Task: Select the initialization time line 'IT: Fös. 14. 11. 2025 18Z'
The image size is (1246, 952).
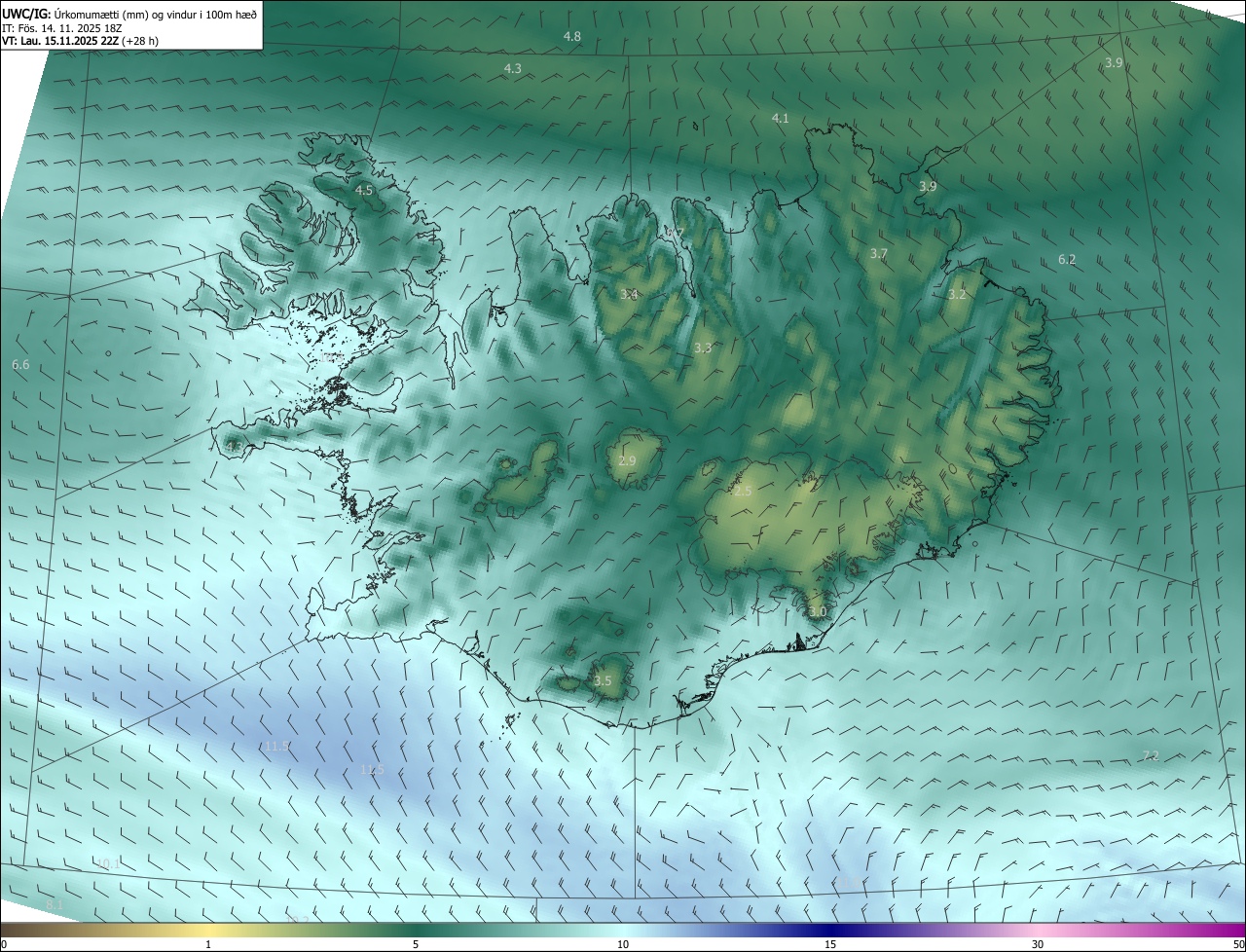Action: pos(60,28)
